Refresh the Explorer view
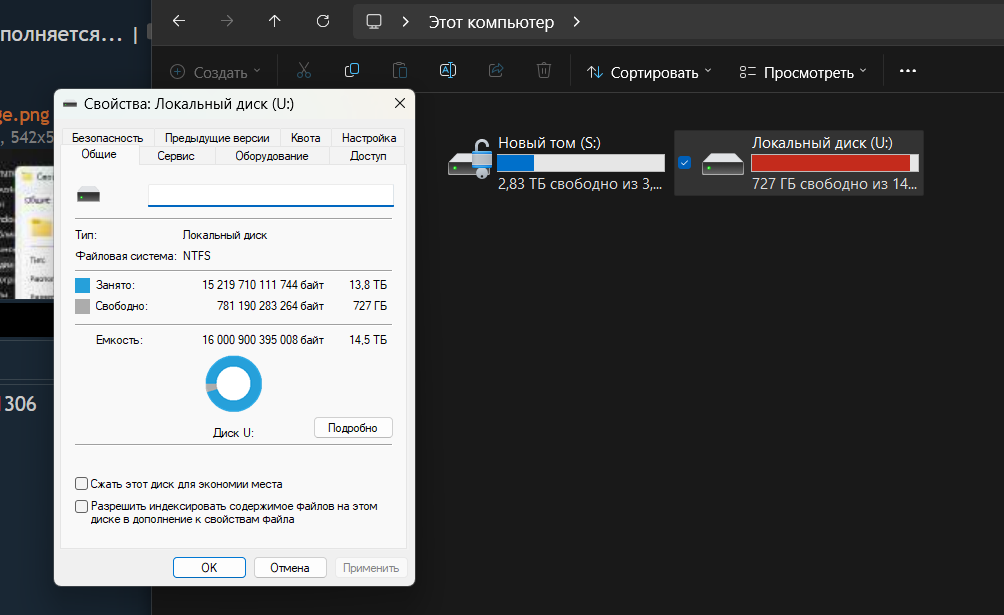The image size is (1004, 615). point(322,21)
